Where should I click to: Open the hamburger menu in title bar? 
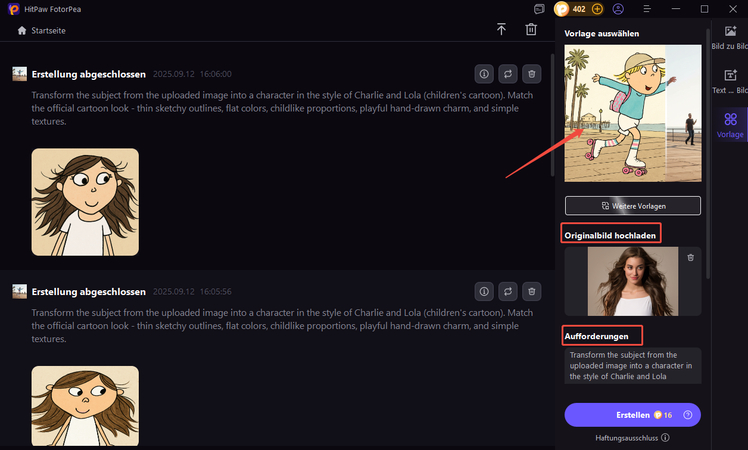647,9
